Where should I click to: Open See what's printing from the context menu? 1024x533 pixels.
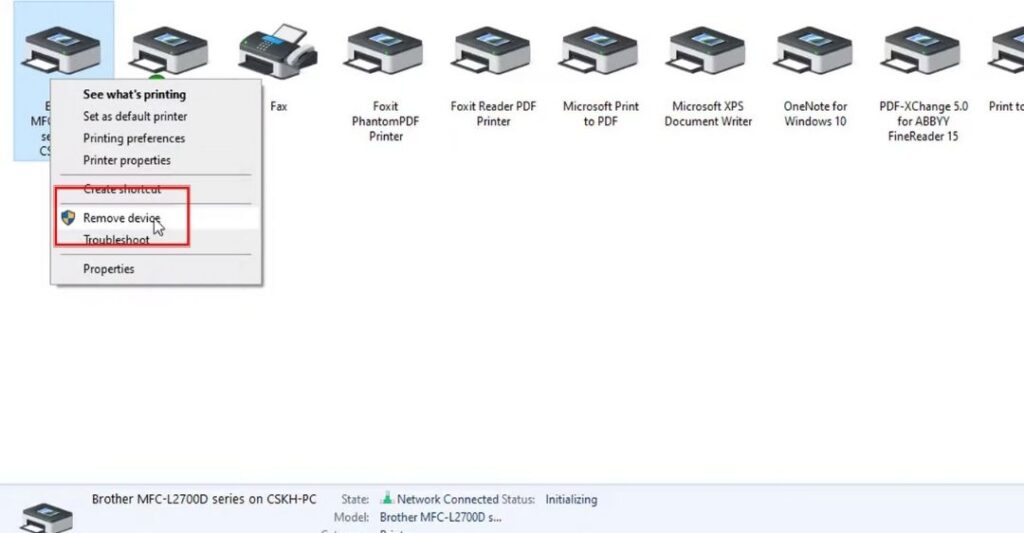pyautogui.click(x=134, y=95)
